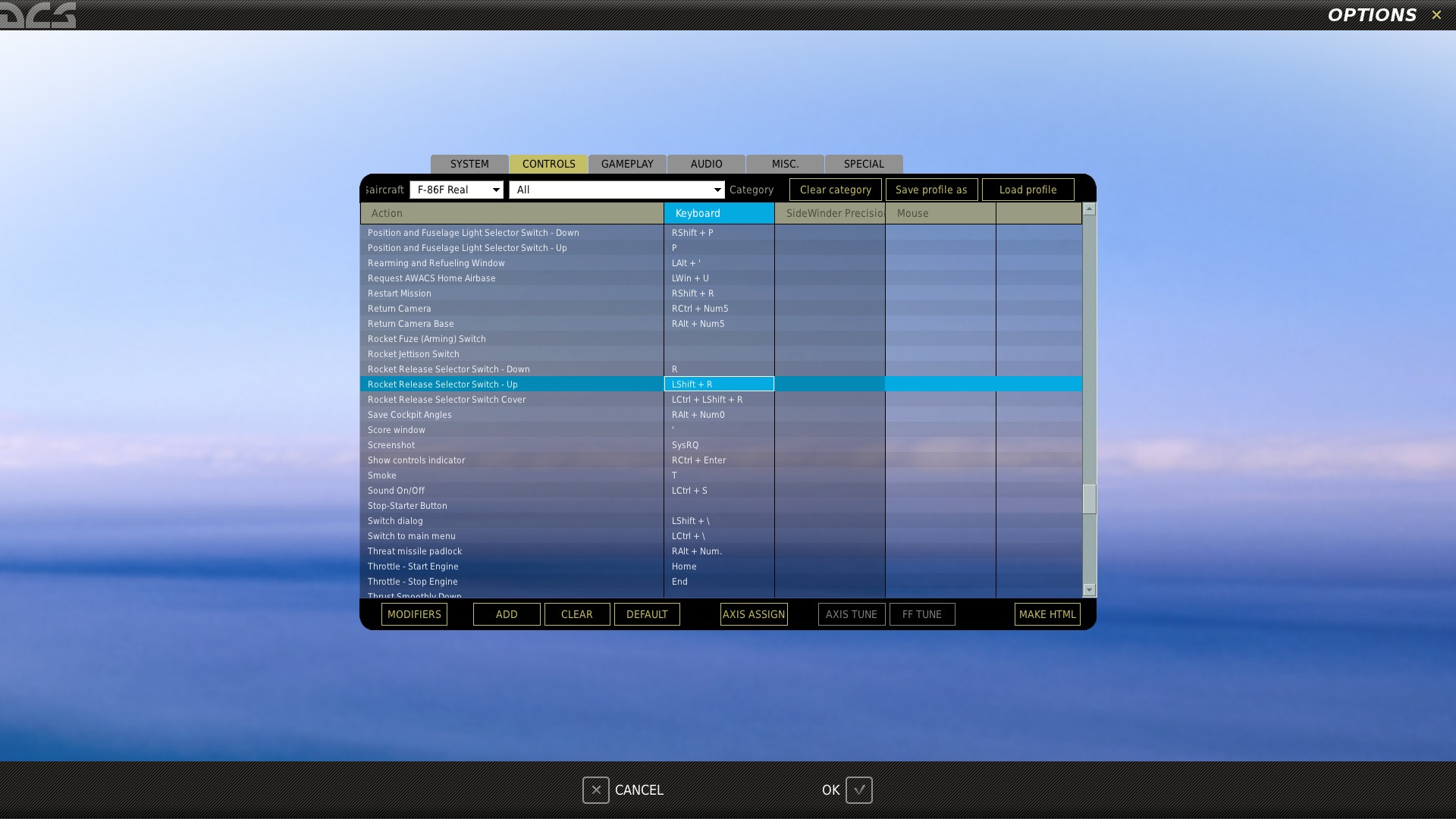Select Switch to main menu row

pos(721,536)
